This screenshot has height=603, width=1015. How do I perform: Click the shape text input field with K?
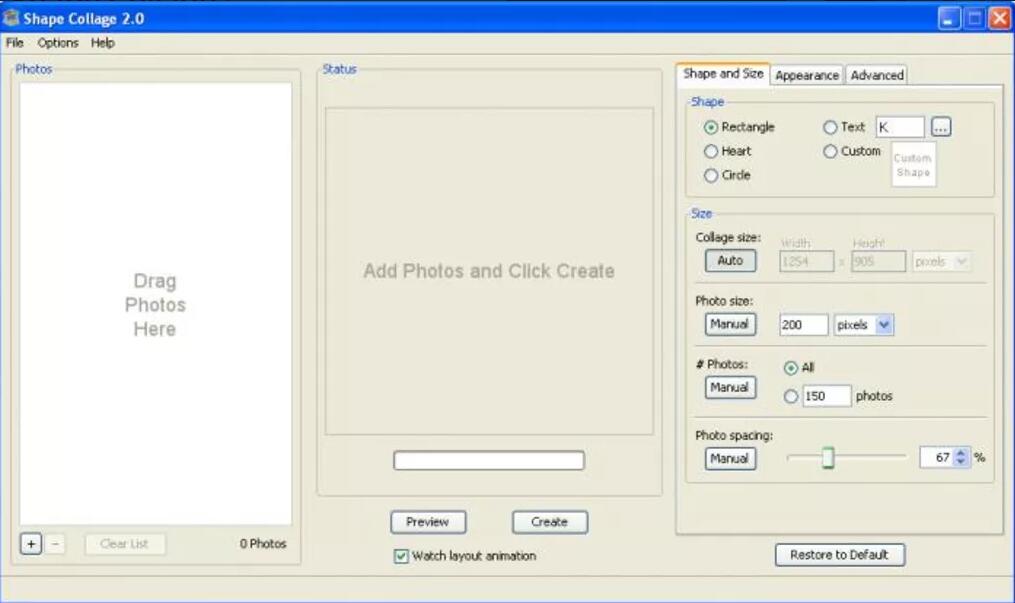point(900,127)
